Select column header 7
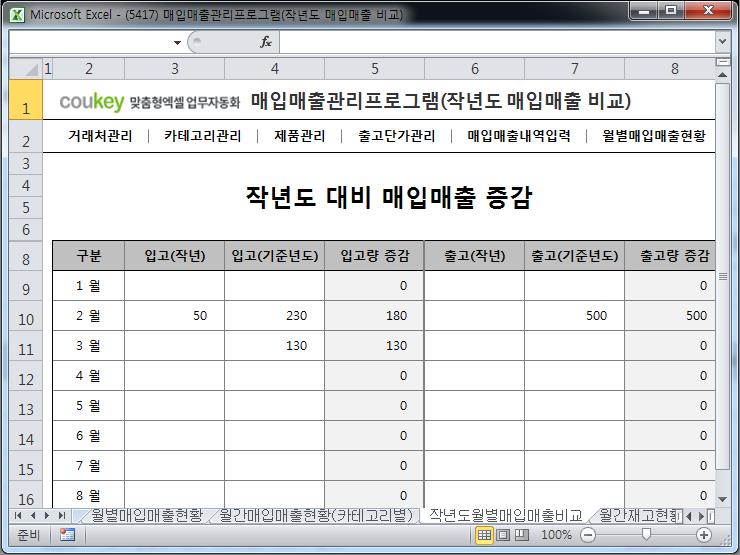740x555 pixels. [x=574, y=69]
